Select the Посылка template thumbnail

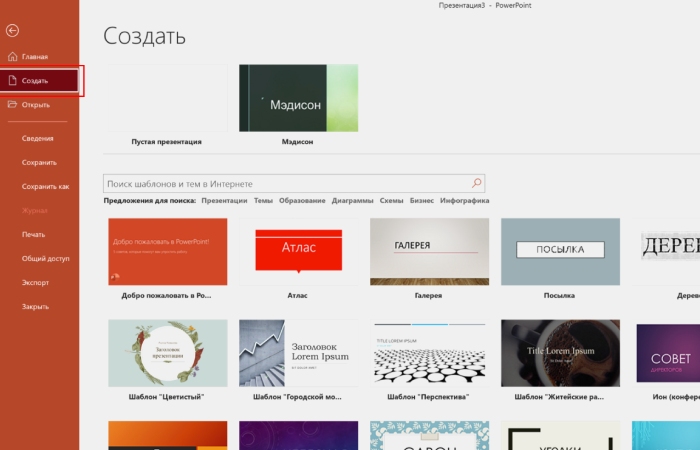(560, 252)
